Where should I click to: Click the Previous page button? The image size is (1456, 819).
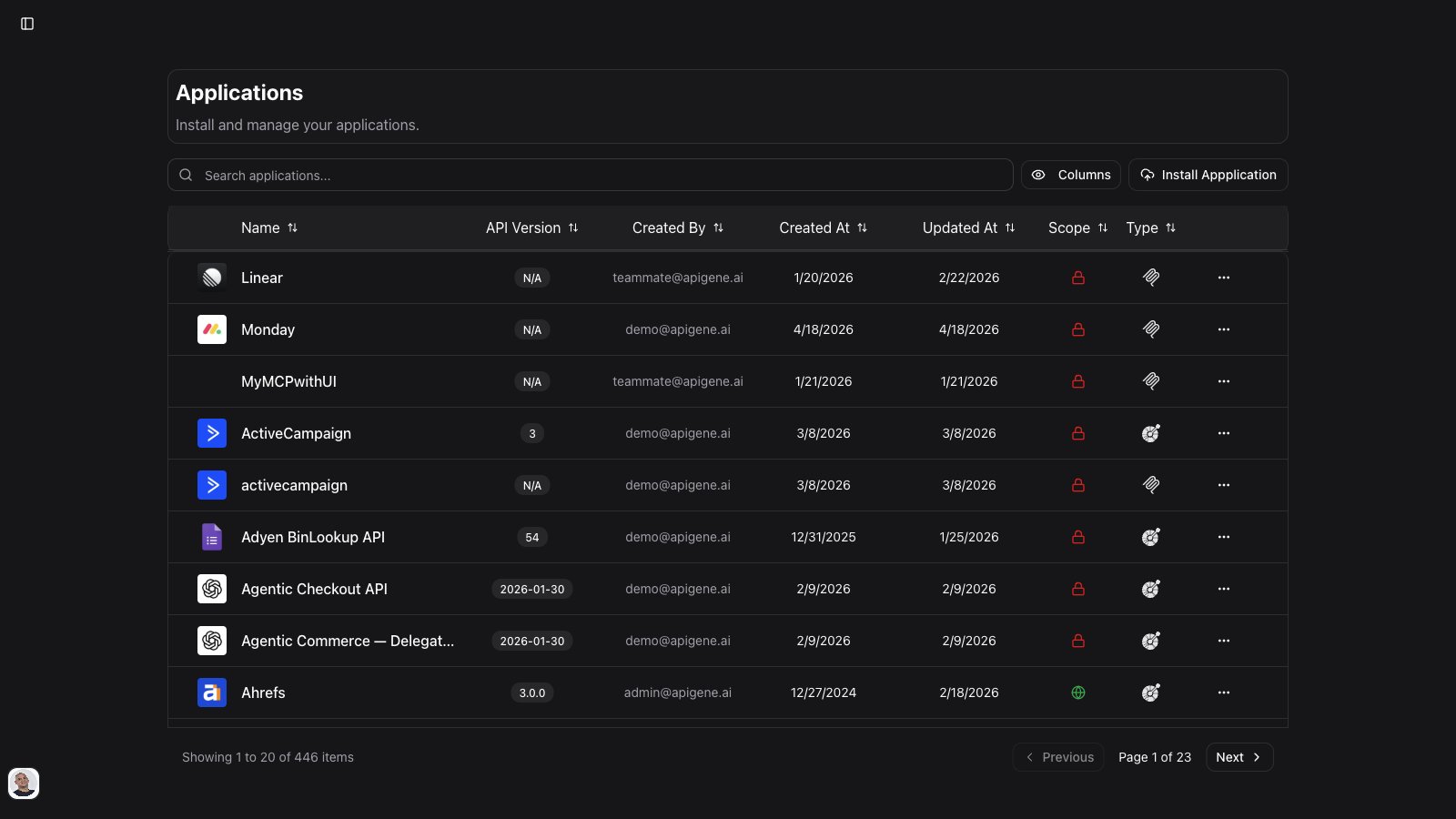[1058, 757]
